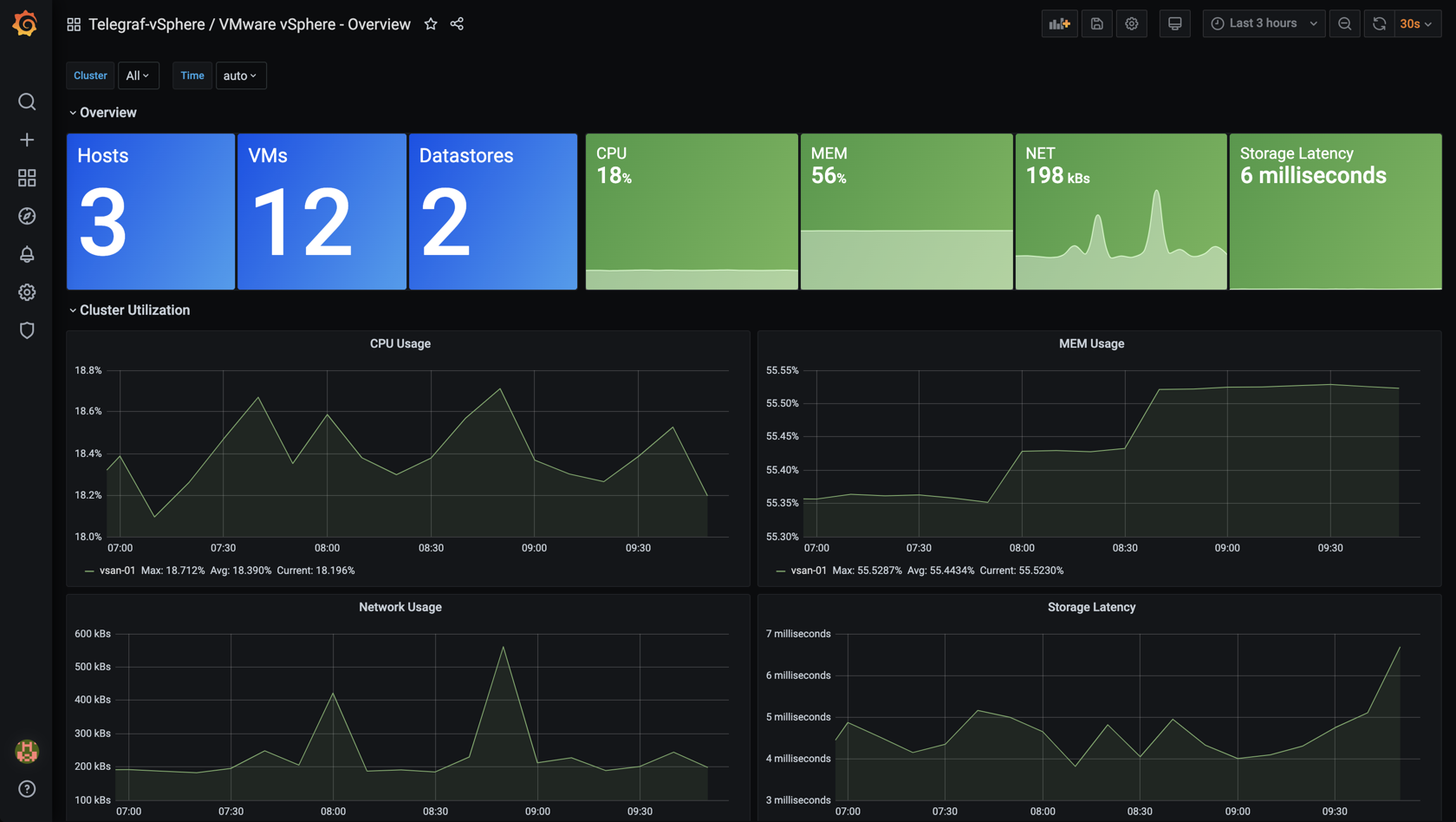Screen dimensions: 1456x822
Task: Open the Share dashboard icon
Action: pos(457,24)
